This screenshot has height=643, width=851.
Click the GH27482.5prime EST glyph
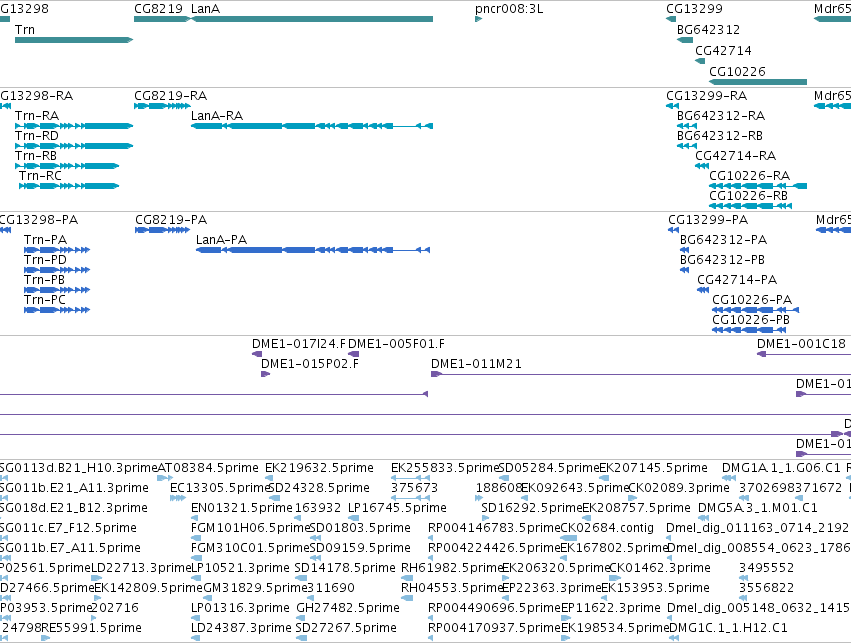301,618
